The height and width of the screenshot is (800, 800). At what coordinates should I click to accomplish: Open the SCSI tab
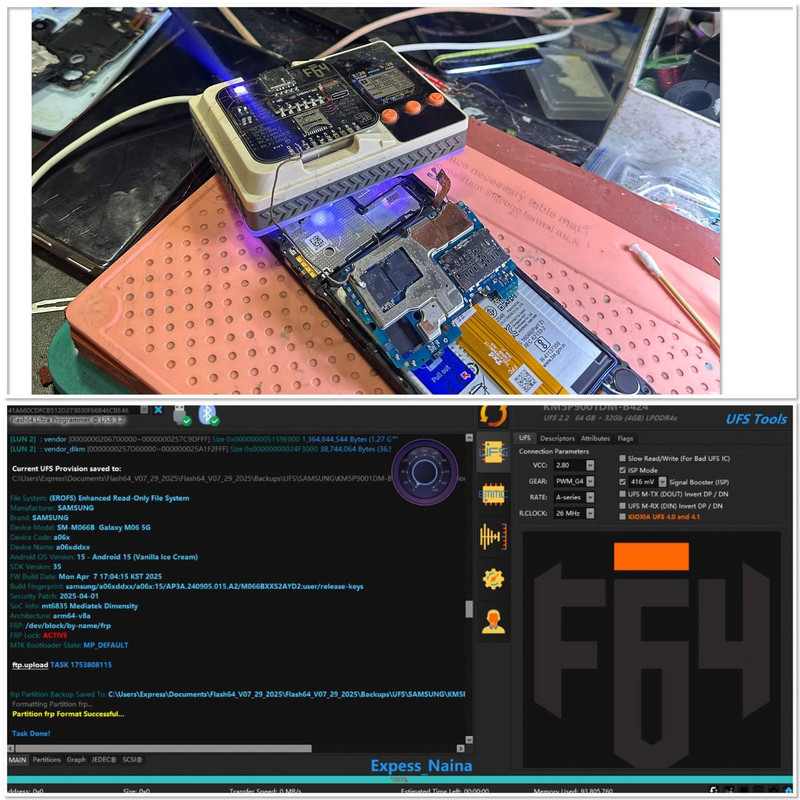[x=132, y=760]
